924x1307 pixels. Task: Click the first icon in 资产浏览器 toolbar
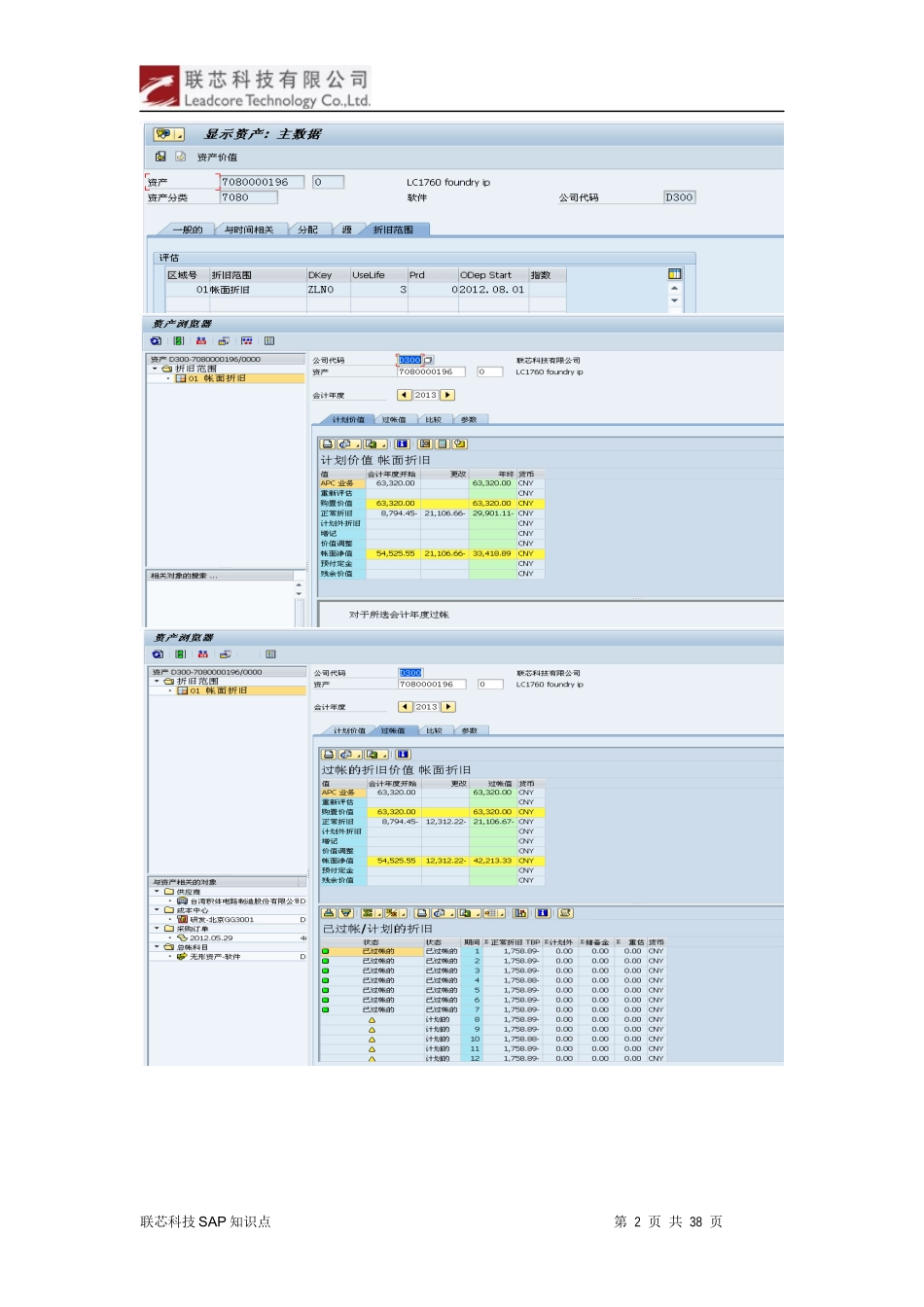[x=156, y=341]
